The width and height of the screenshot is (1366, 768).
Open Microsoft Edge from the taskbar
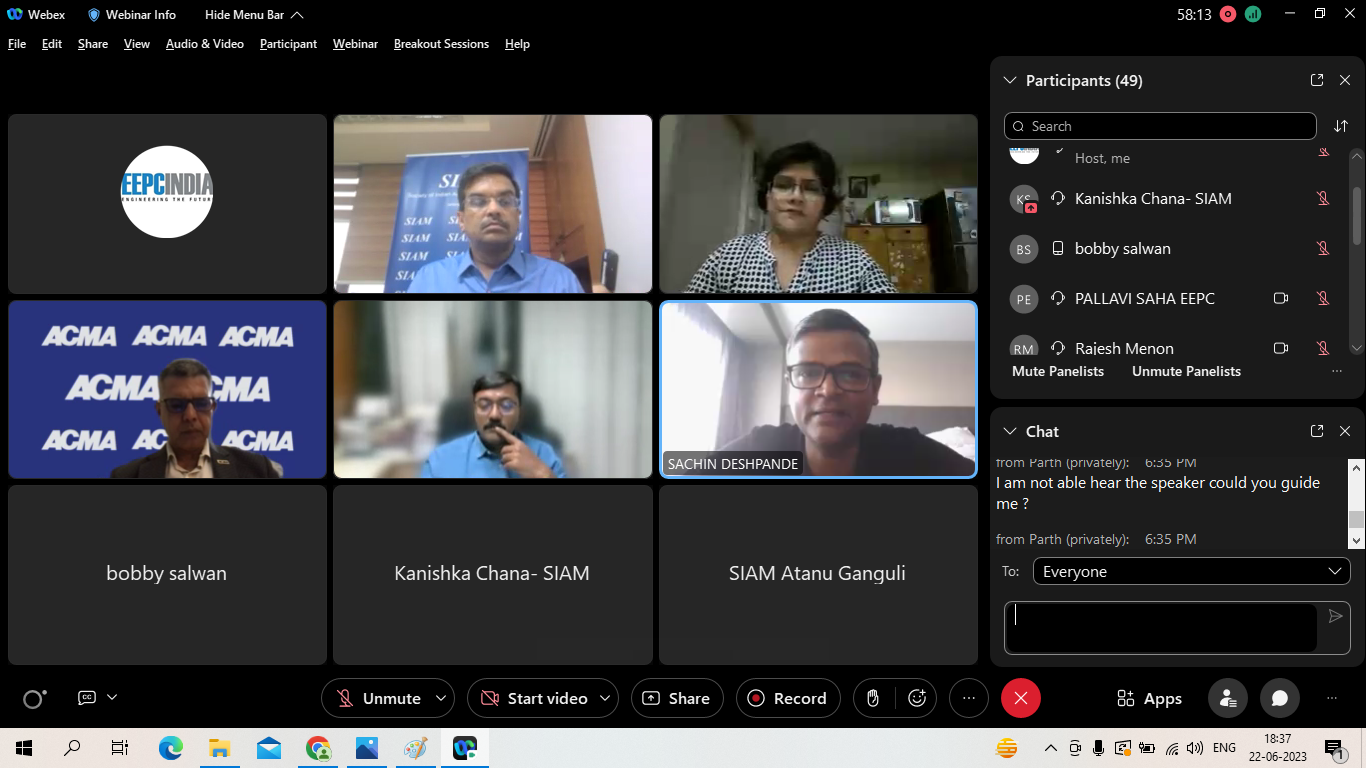171,748
